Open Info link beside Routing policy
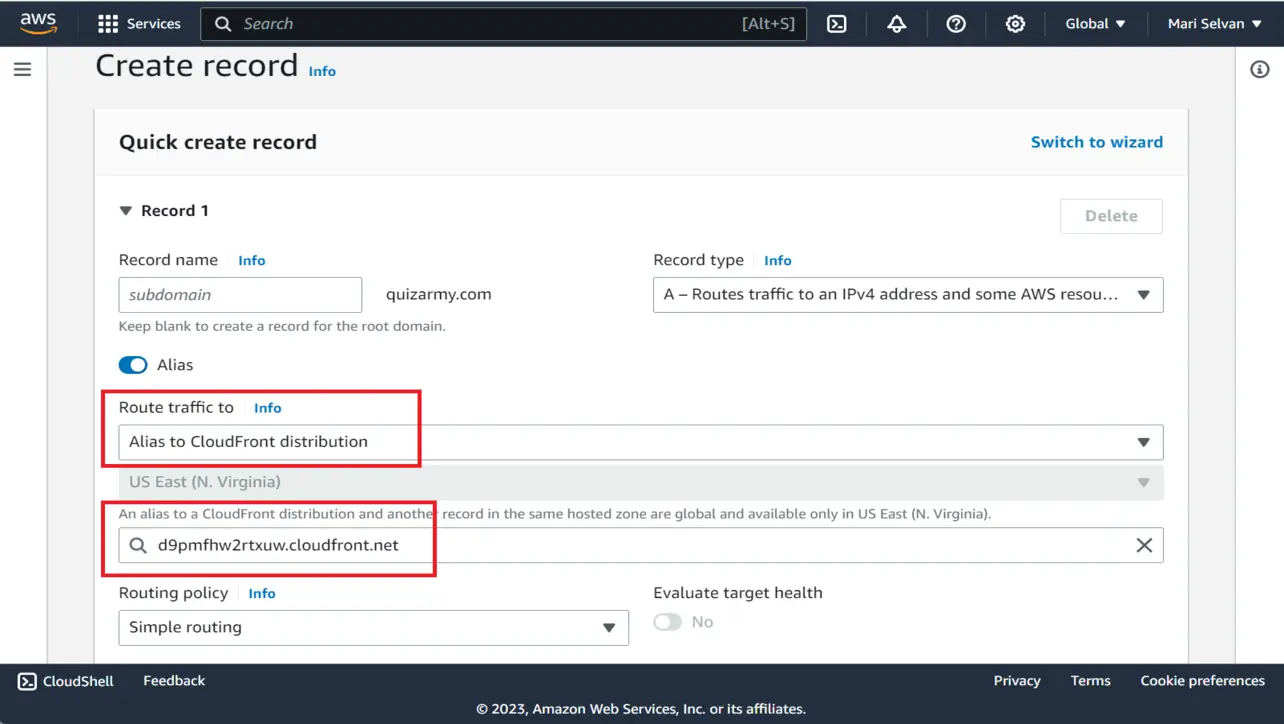1284x724 pixels. pyautogui.click(x=261, y=593)
